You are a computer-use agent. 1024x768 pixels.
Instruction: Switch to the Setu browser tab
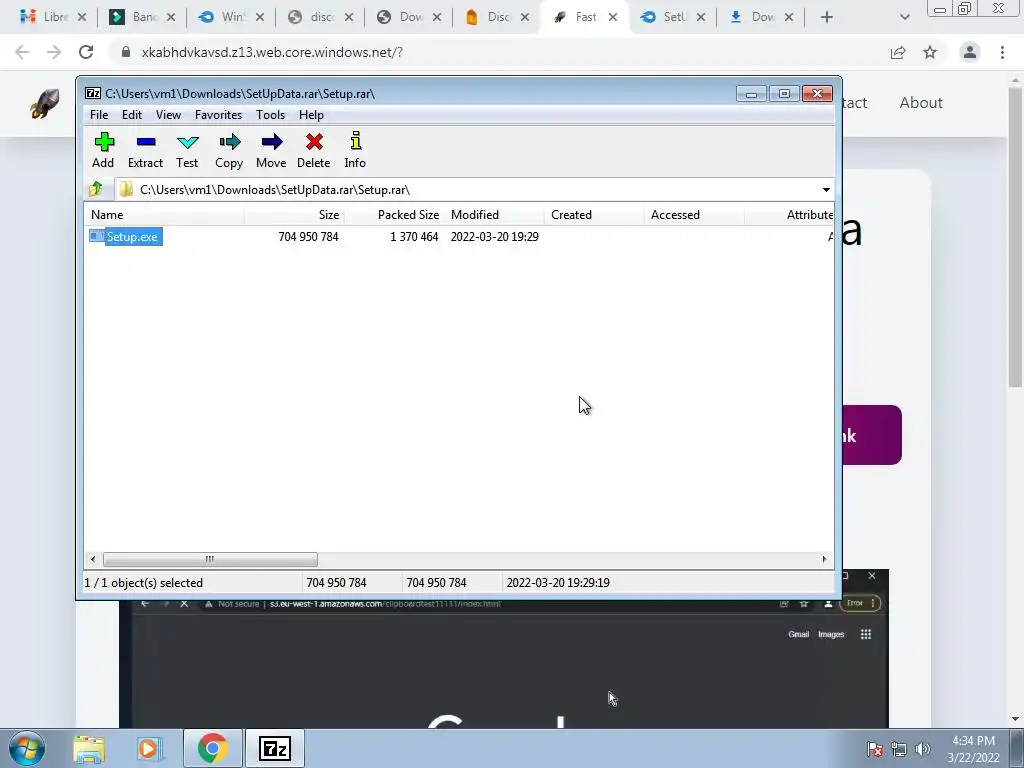(673, 17)
